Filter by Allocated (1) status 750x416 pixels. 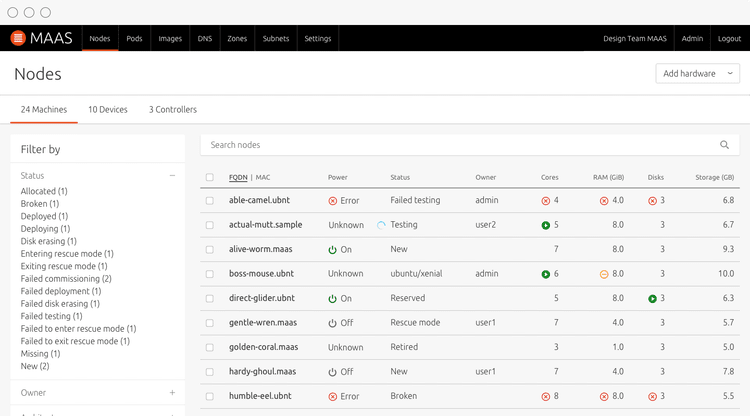[x=44, y=191]
